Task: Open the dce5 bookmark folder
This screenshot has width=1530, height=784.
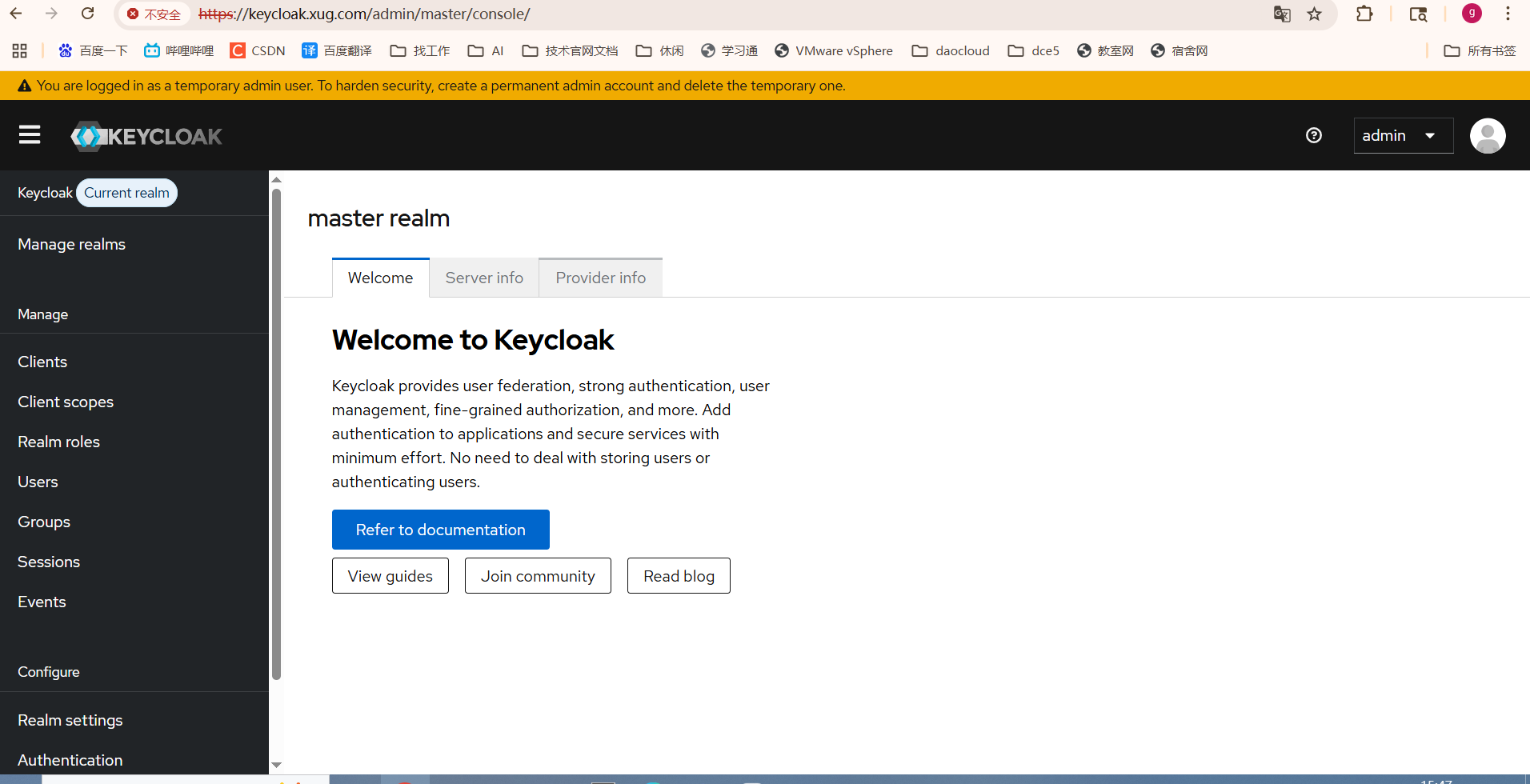Action: pos(1033,50)
